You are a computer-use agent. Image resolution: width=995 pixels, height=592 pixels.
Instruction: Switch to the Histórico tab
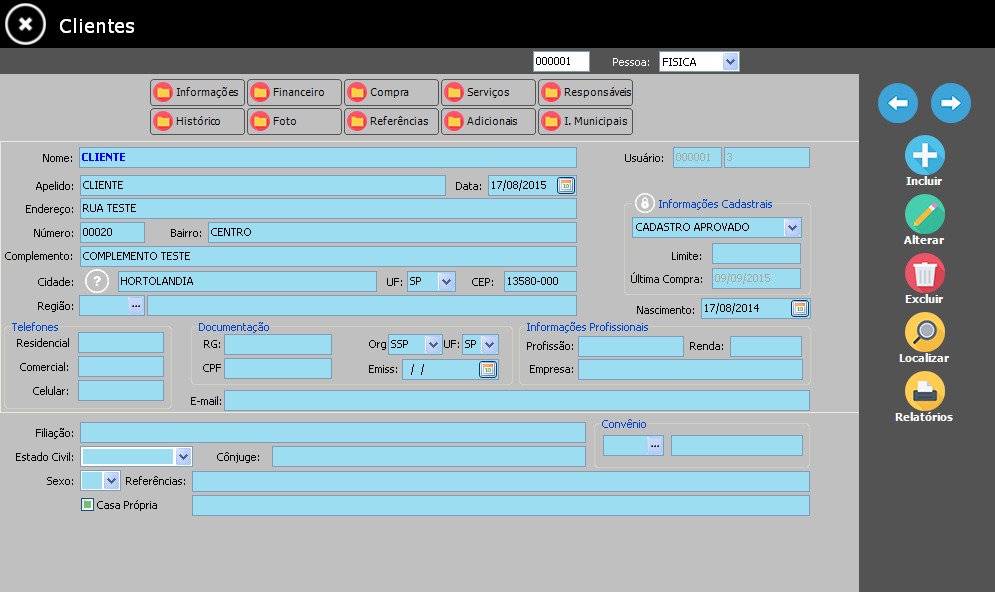[197, 121]
